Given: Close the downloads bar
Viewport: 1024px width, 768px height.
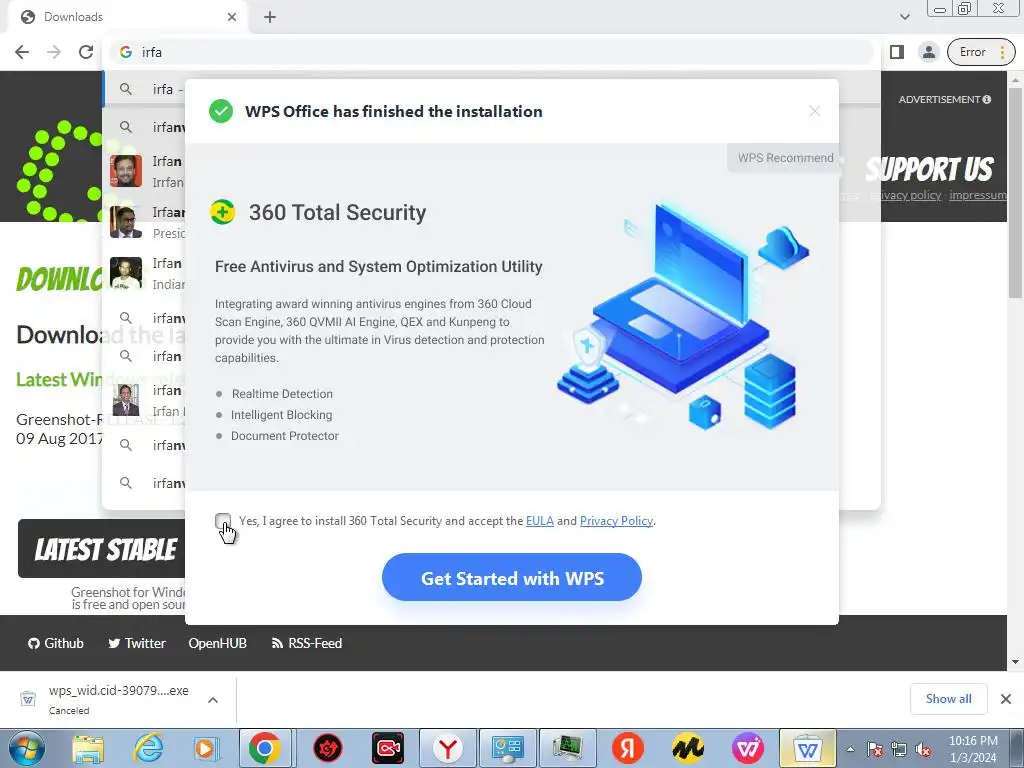Looking at the screenshot, I should [1006, 699].
